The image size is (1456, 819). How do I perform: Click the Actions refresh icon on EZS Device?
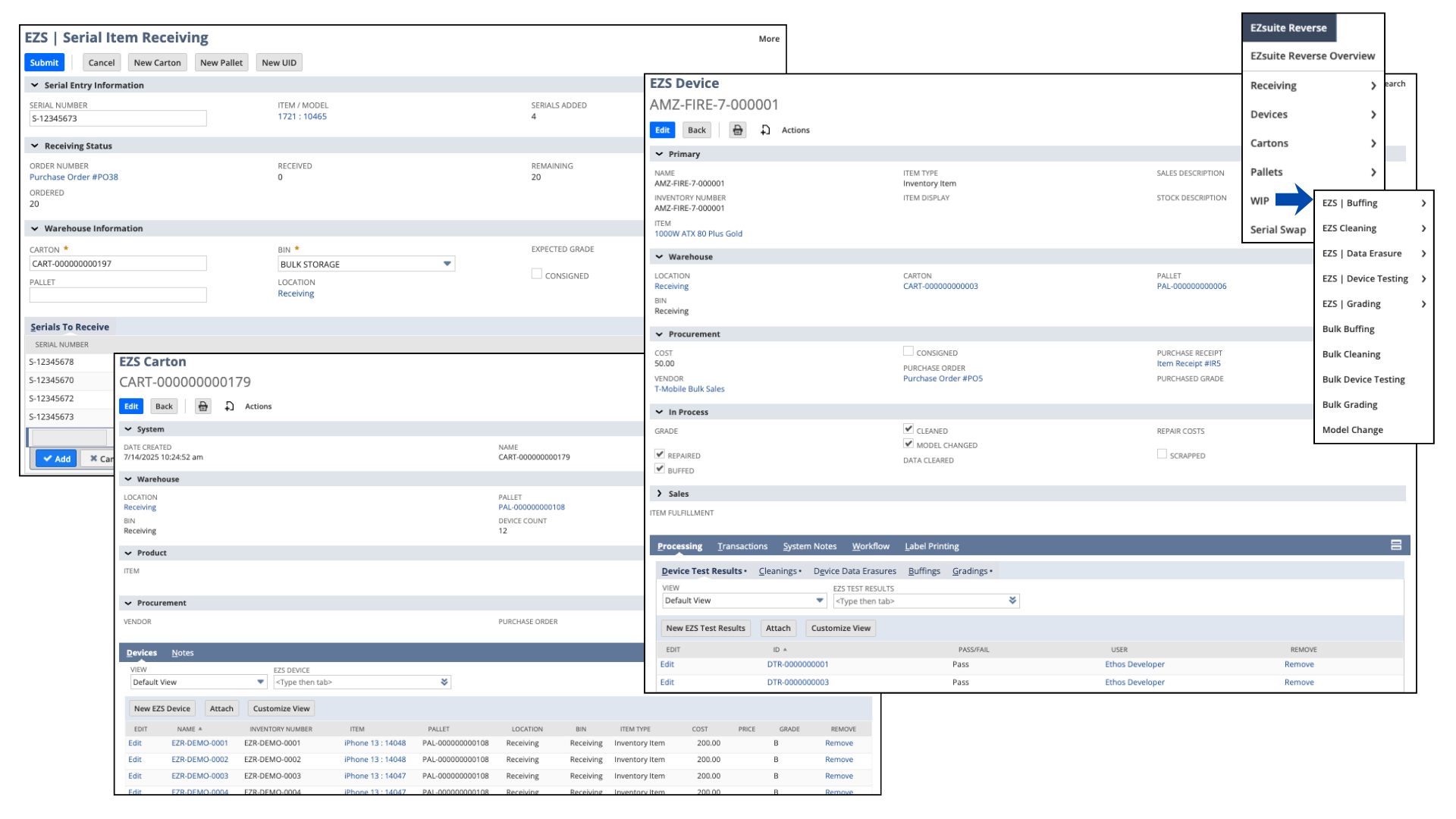coord(765,130)
